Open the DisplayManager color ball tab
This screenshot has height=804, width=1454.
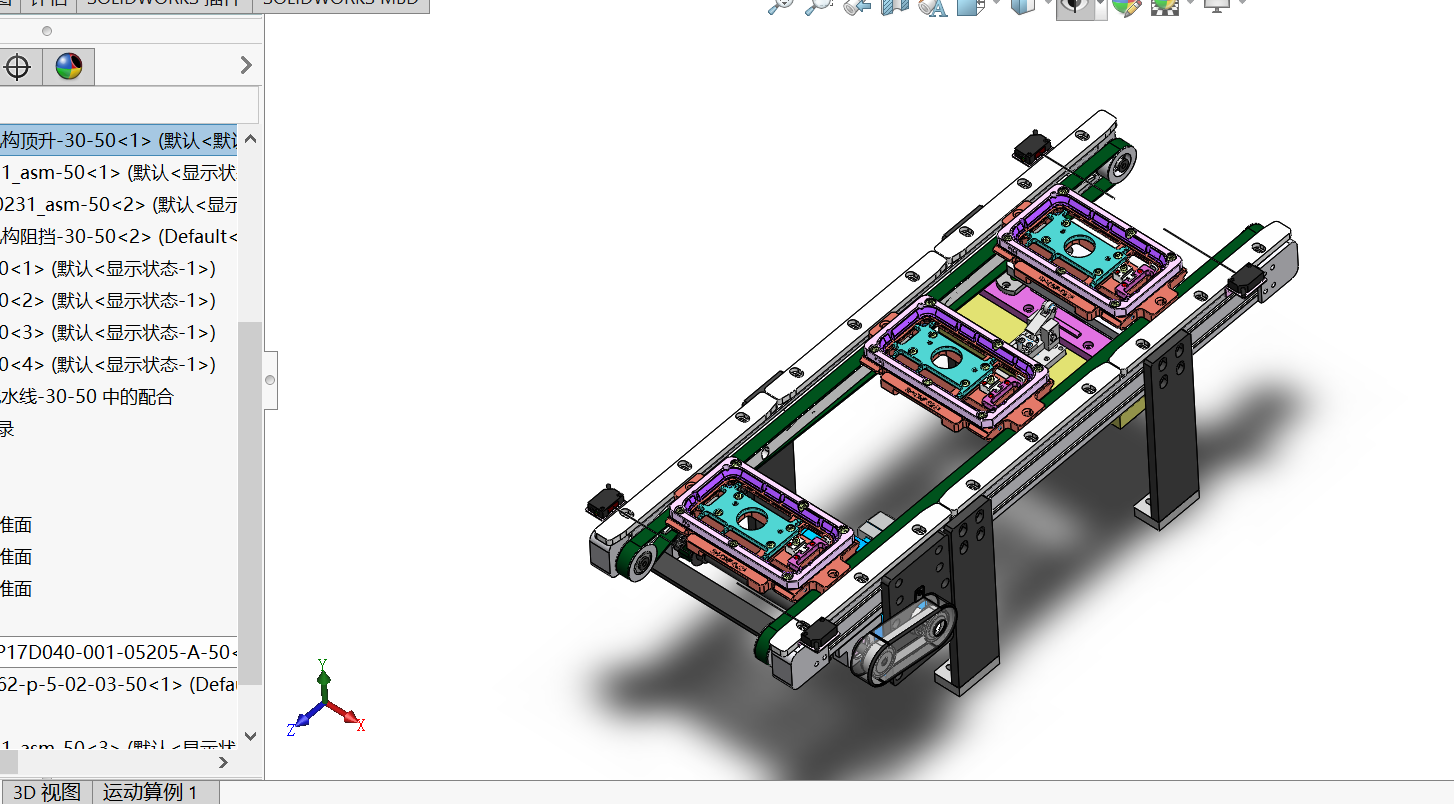(69, 67)
